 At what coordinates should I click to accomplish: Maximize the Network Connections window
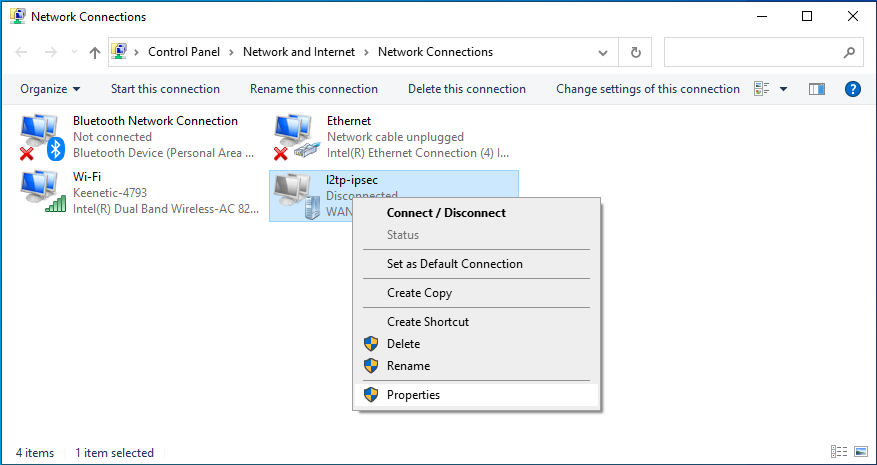click(x=807, y=16)
